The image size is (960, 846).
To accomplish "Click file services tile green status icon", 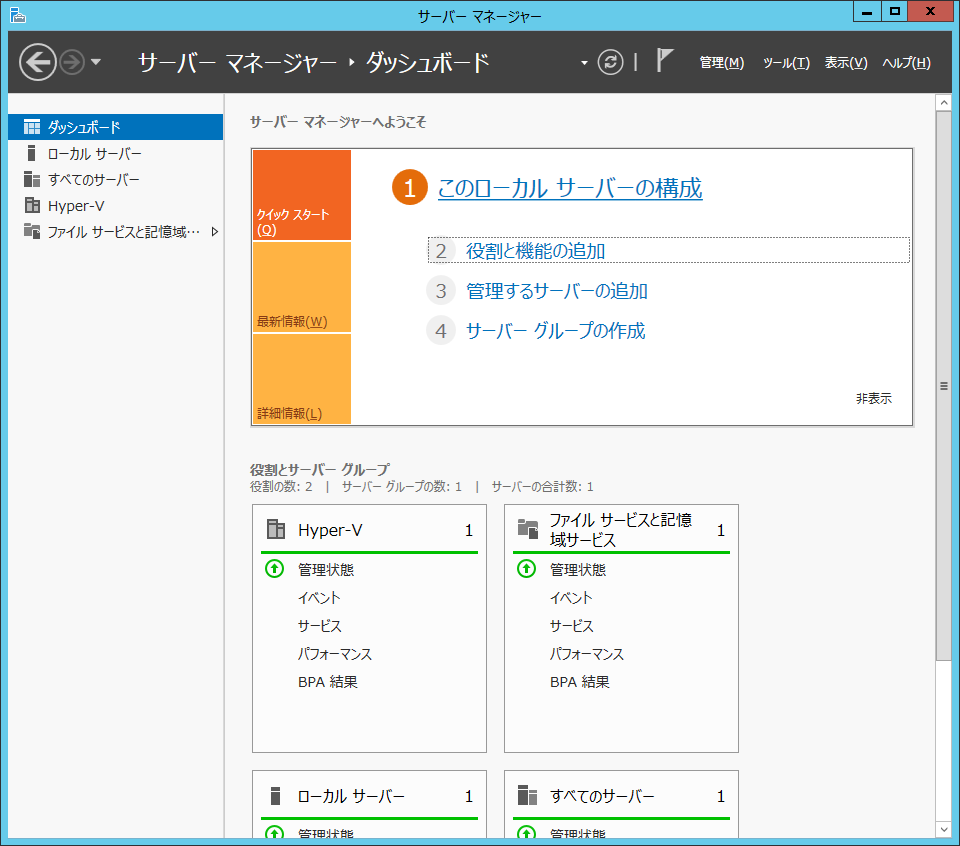I will [527, 569].
